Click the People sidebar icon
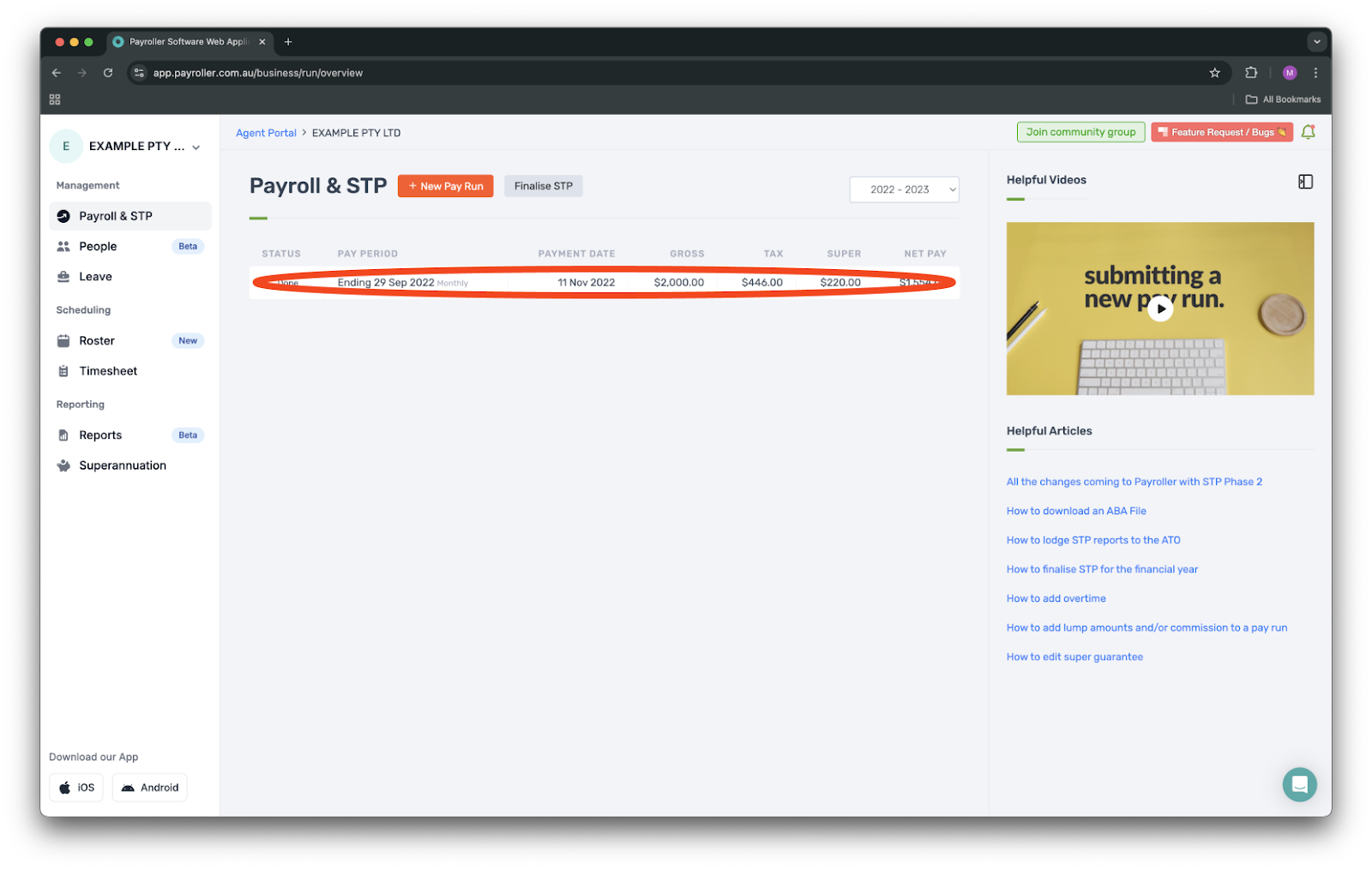 click(63, 246)
